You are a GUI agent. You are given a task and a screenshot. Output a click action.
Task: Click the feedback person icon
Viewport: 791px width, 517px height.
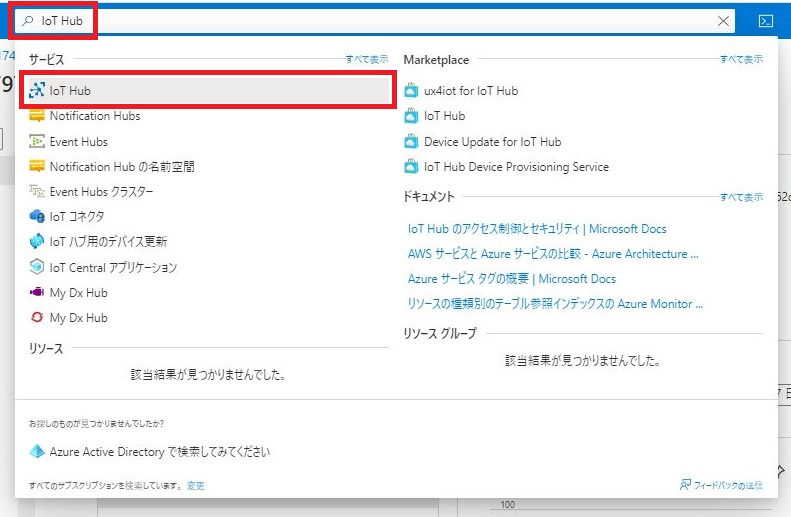point(685,485)
